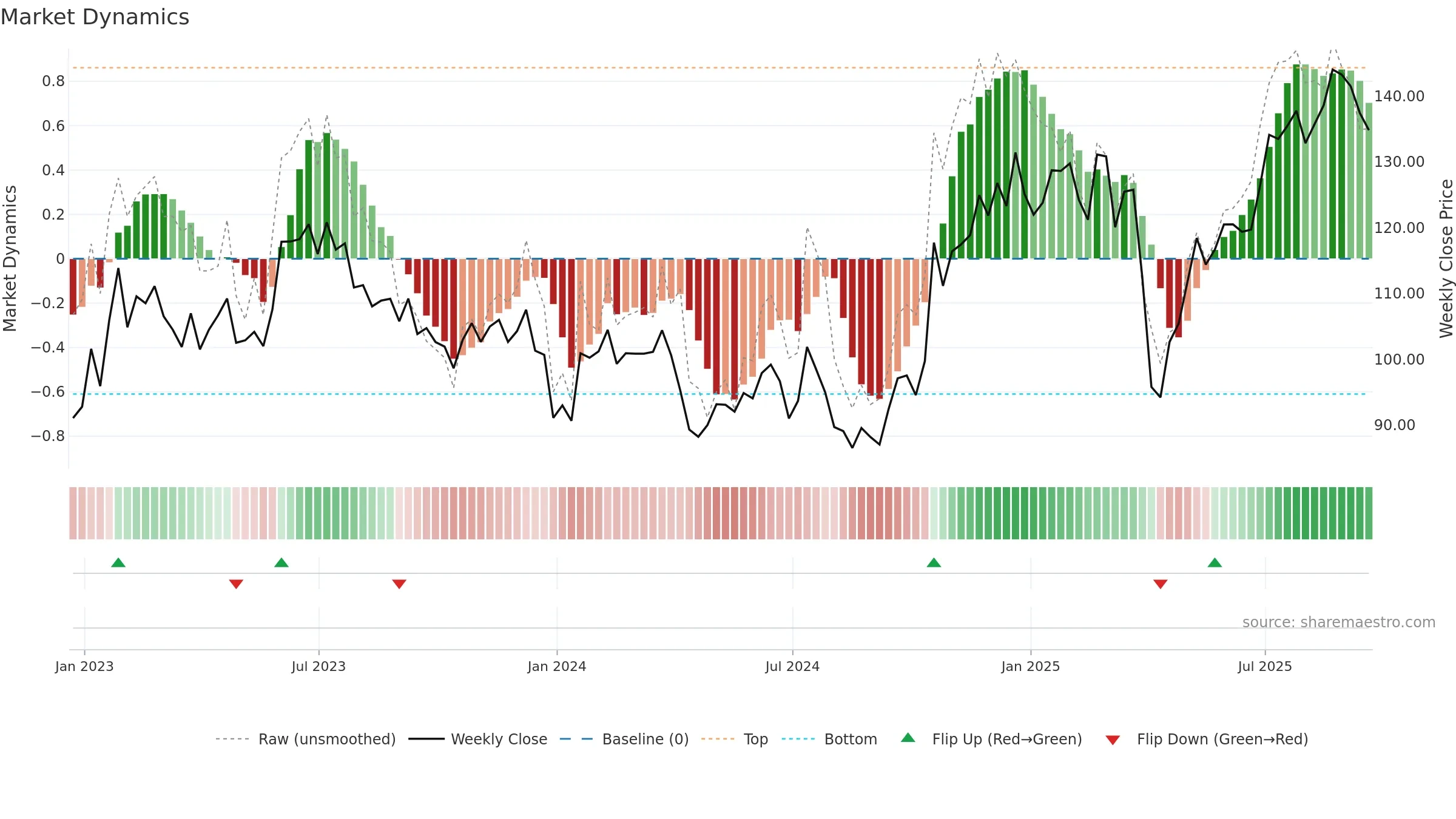The image size is (1456, 819).
Task: Toggle Raw (unsmoothed) legend entry
Action: (305, 739)
